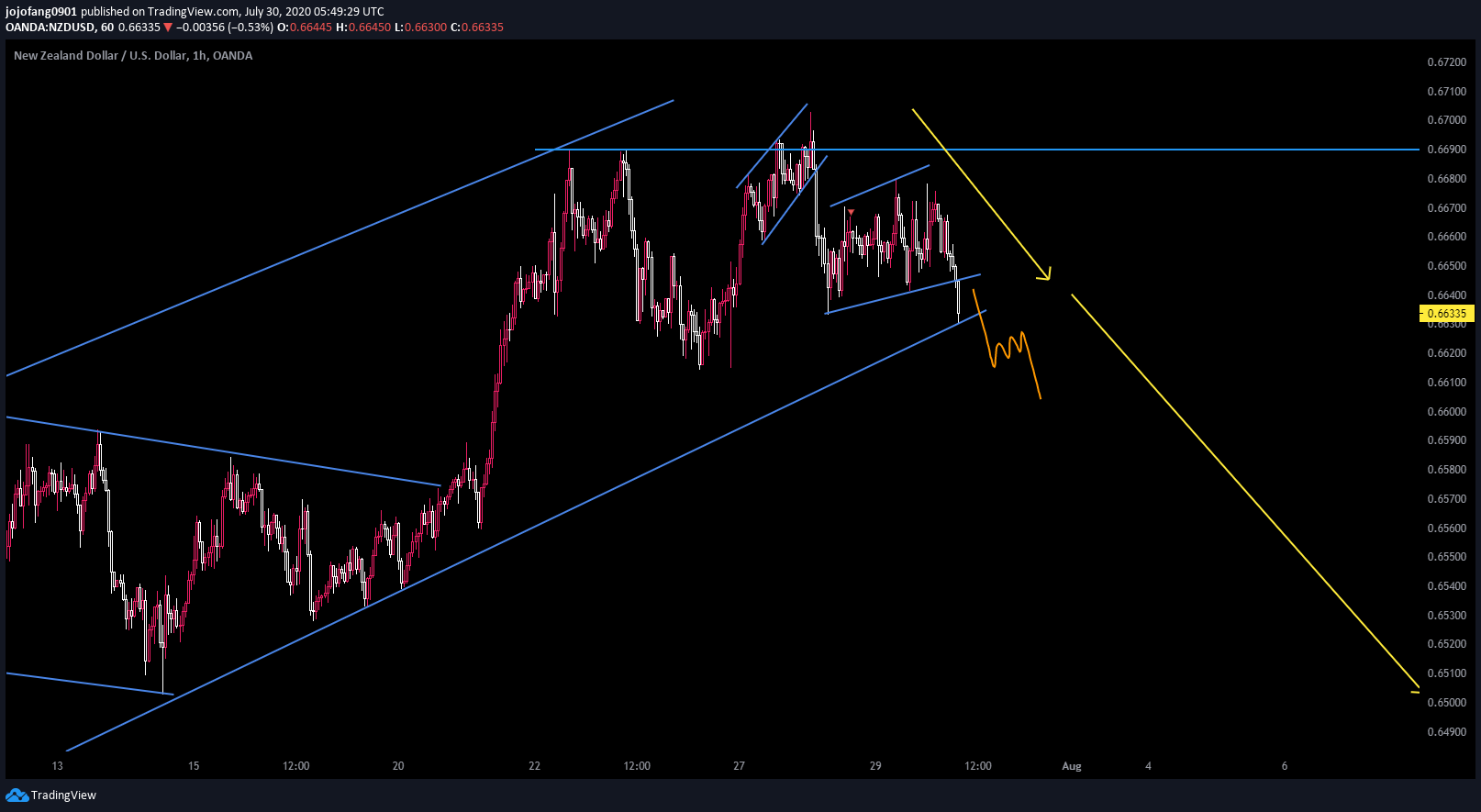Click the 12:00 label between 15 and 20
1481x812 pixels.
(296, 766)
